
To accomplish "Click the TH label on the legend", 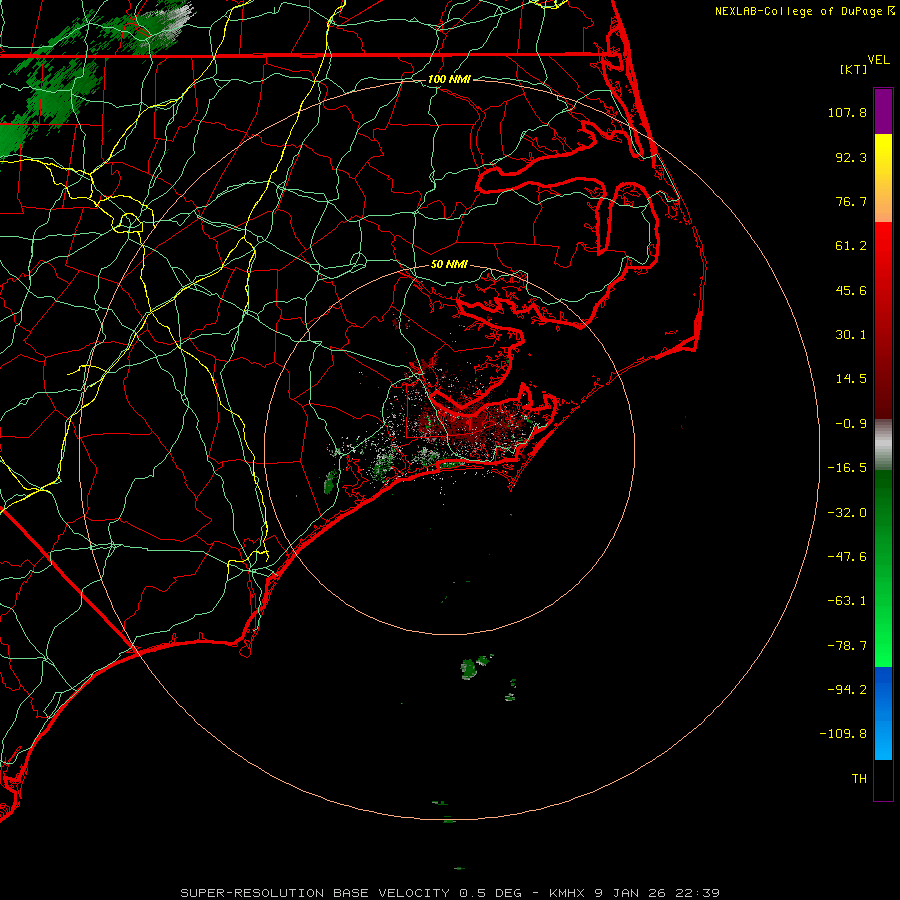I will tap(859, 778).
